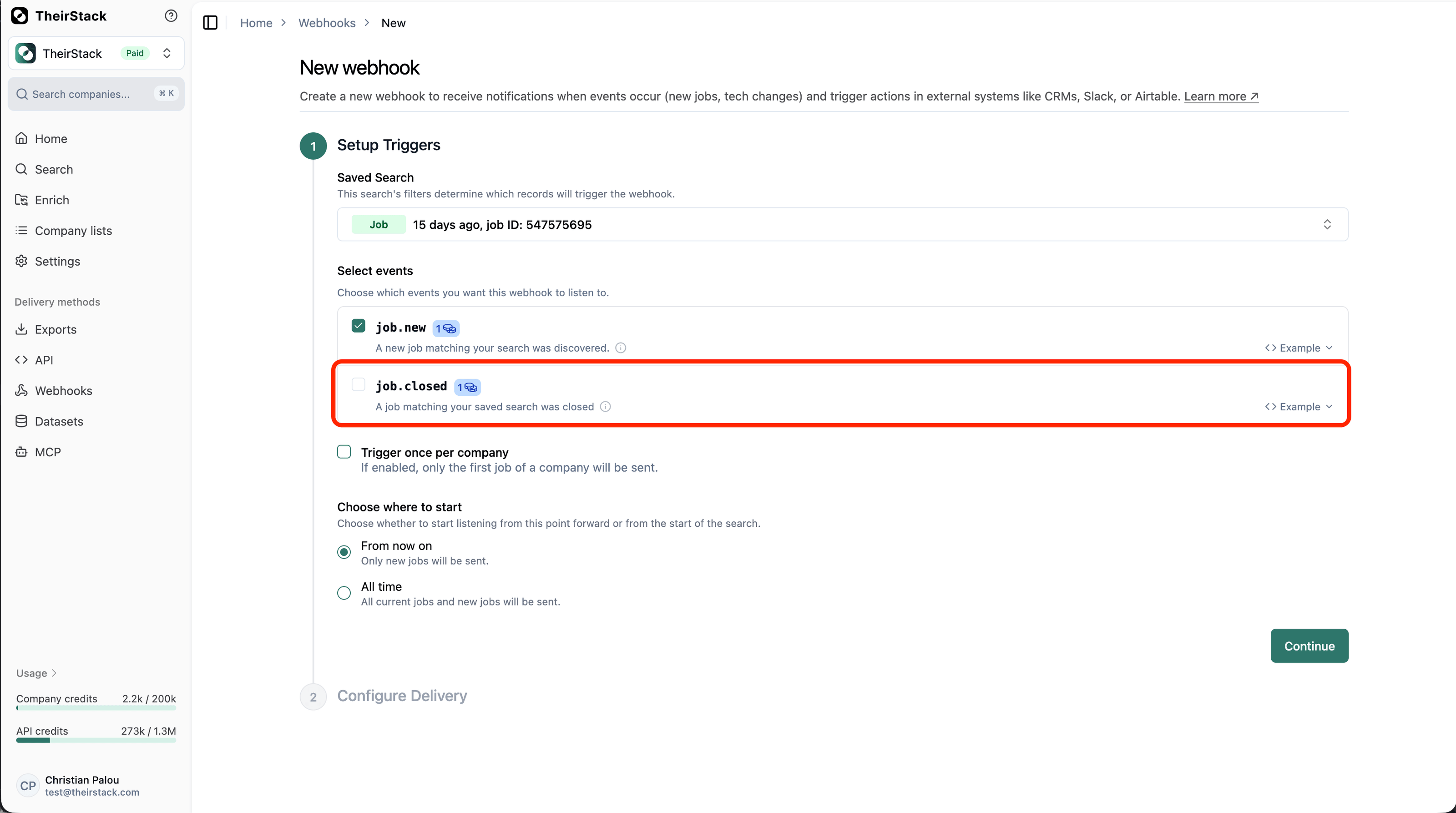Click the credits coin badge next to job.new
Screen dimensions: 1456x813
click(446, 328)
